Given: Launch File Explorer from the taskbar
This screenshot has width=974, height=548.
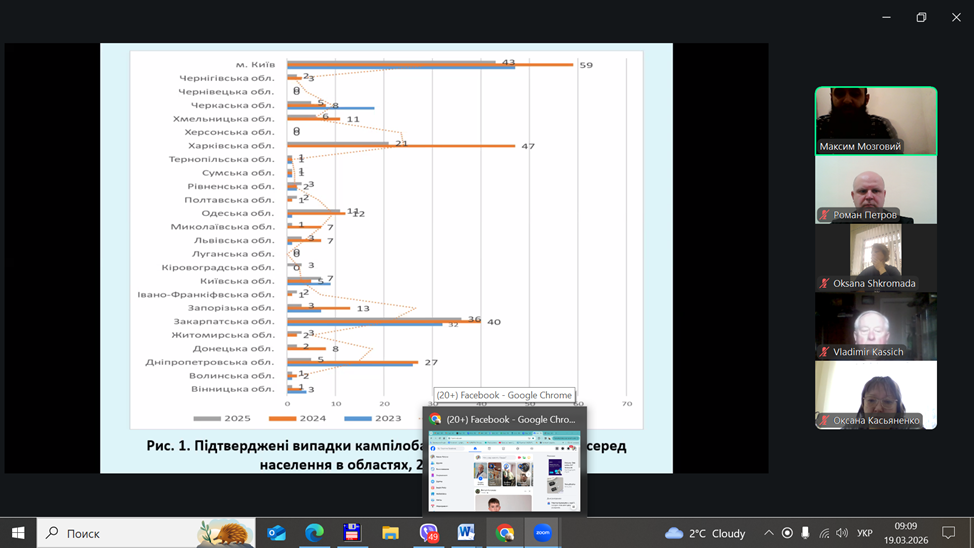Looking at the screenshot, I should tap(390, 533).
